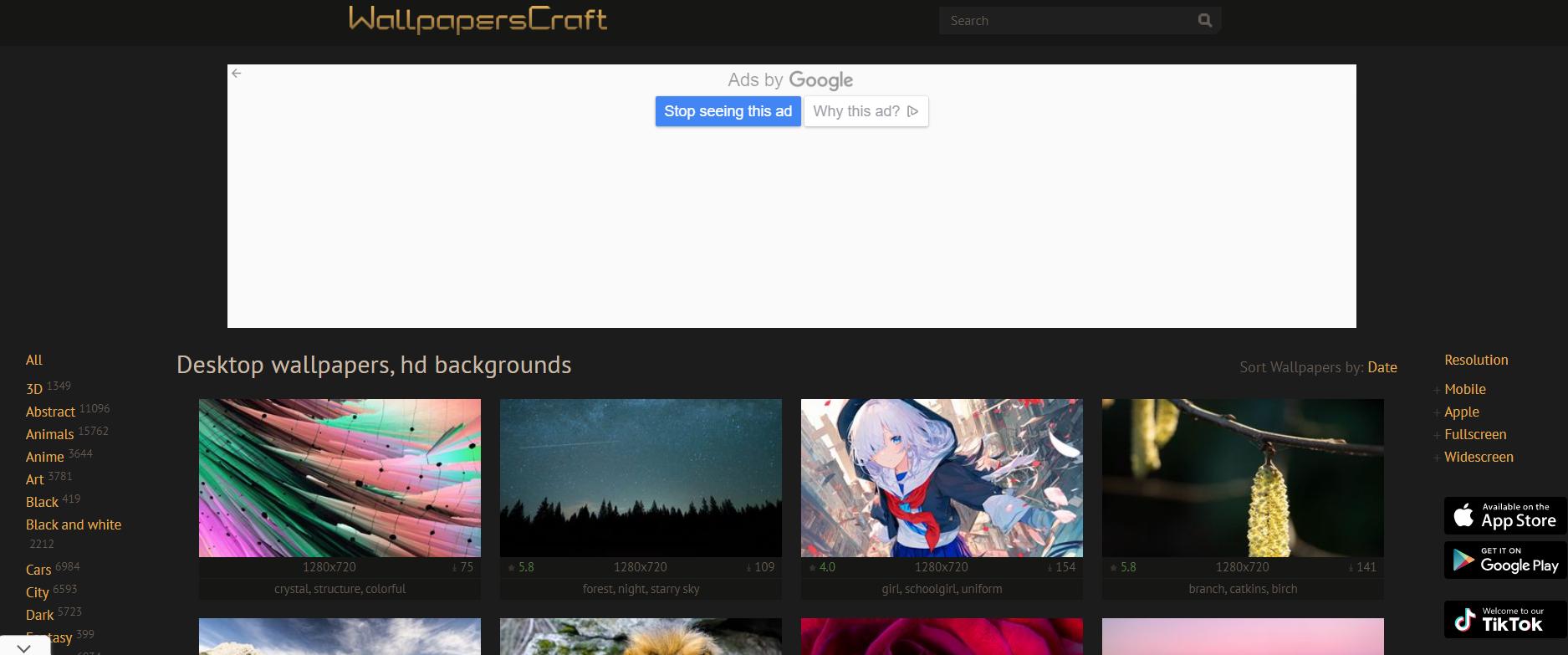
Task: Open the Google Play download badge
Action: tap(1504, 560)
